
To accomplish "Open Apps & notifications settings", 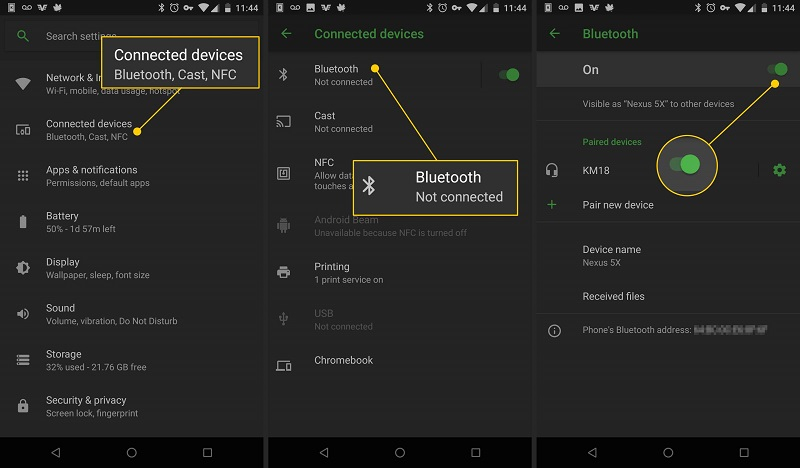I will [132, 176].
